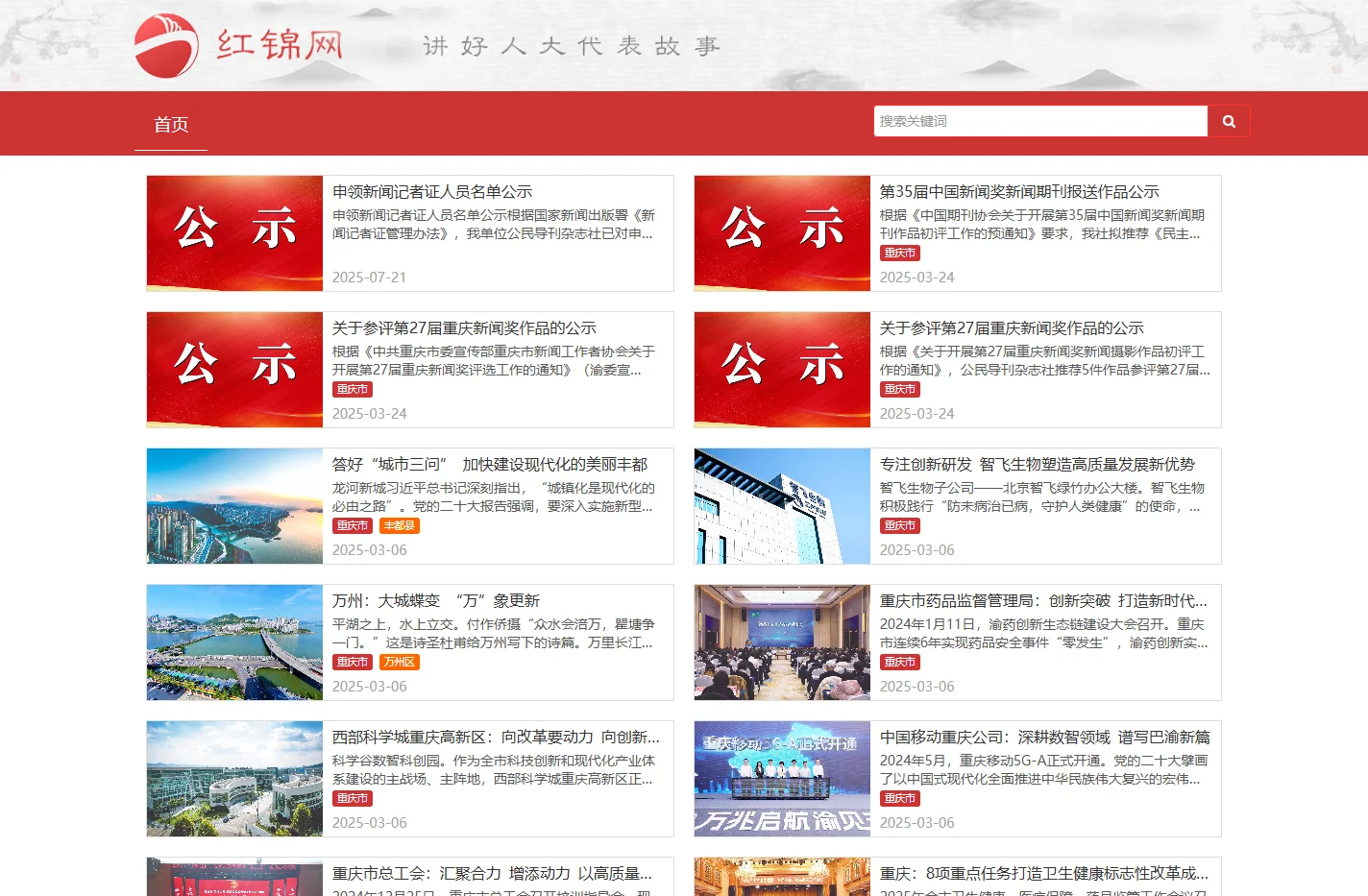Click summary text starting 智飞生物子公司
The width and height of the screenshot is (1368, 896).
pyautogui.click(x=1042, y=497)
